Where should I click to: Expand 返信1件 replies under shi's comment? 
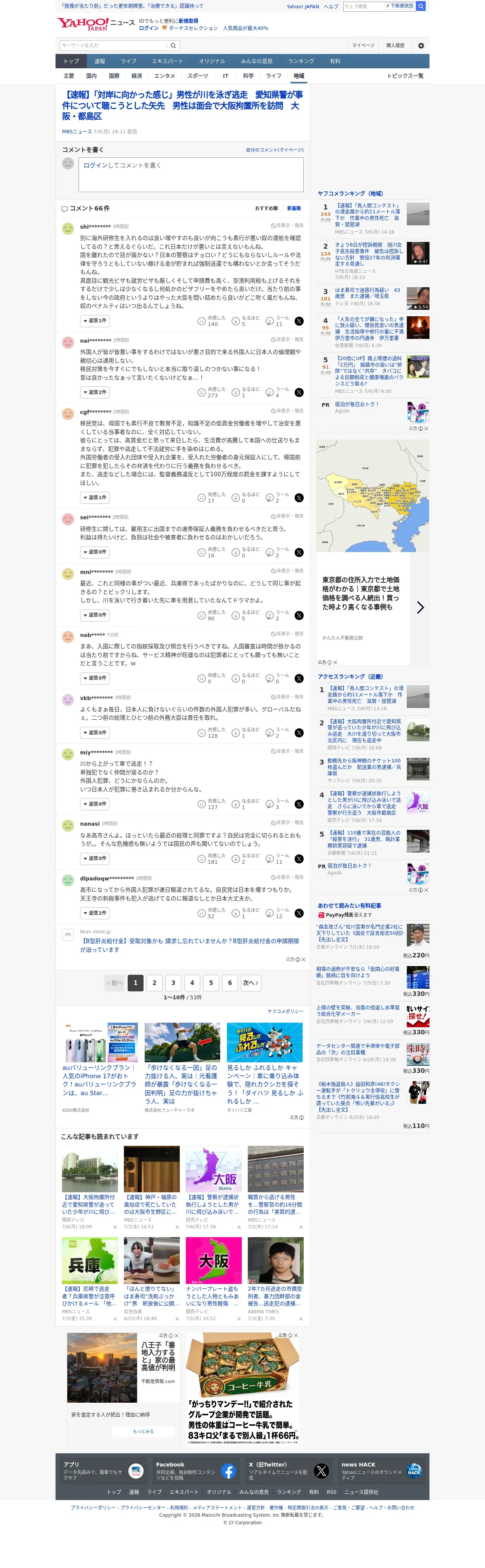tap(94, 321)
